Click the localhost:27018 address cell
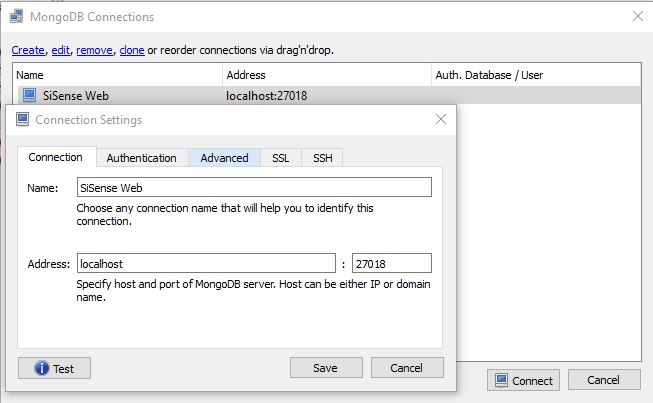Screen dimensions: 653x403 267,96
